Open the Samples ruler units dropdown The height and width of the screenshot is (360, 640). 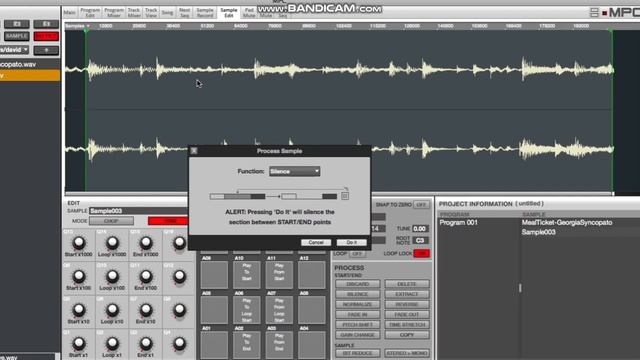click(78, 26)
